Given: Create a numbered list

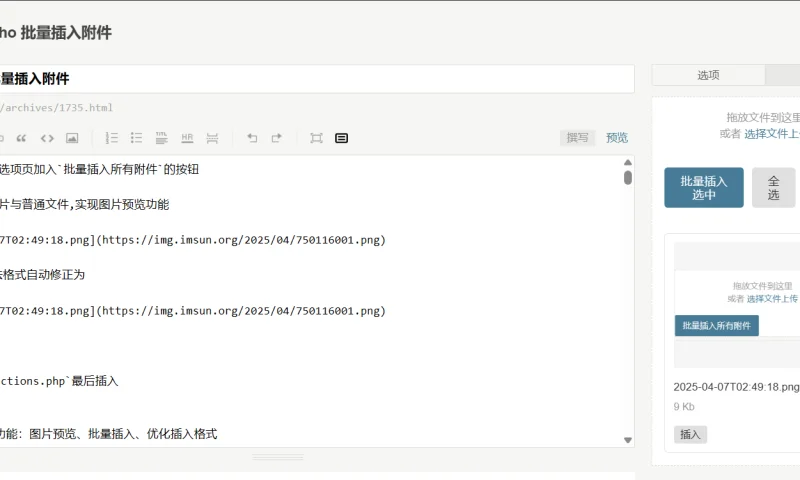Looking at the screenshot, I should coord(112,138).
